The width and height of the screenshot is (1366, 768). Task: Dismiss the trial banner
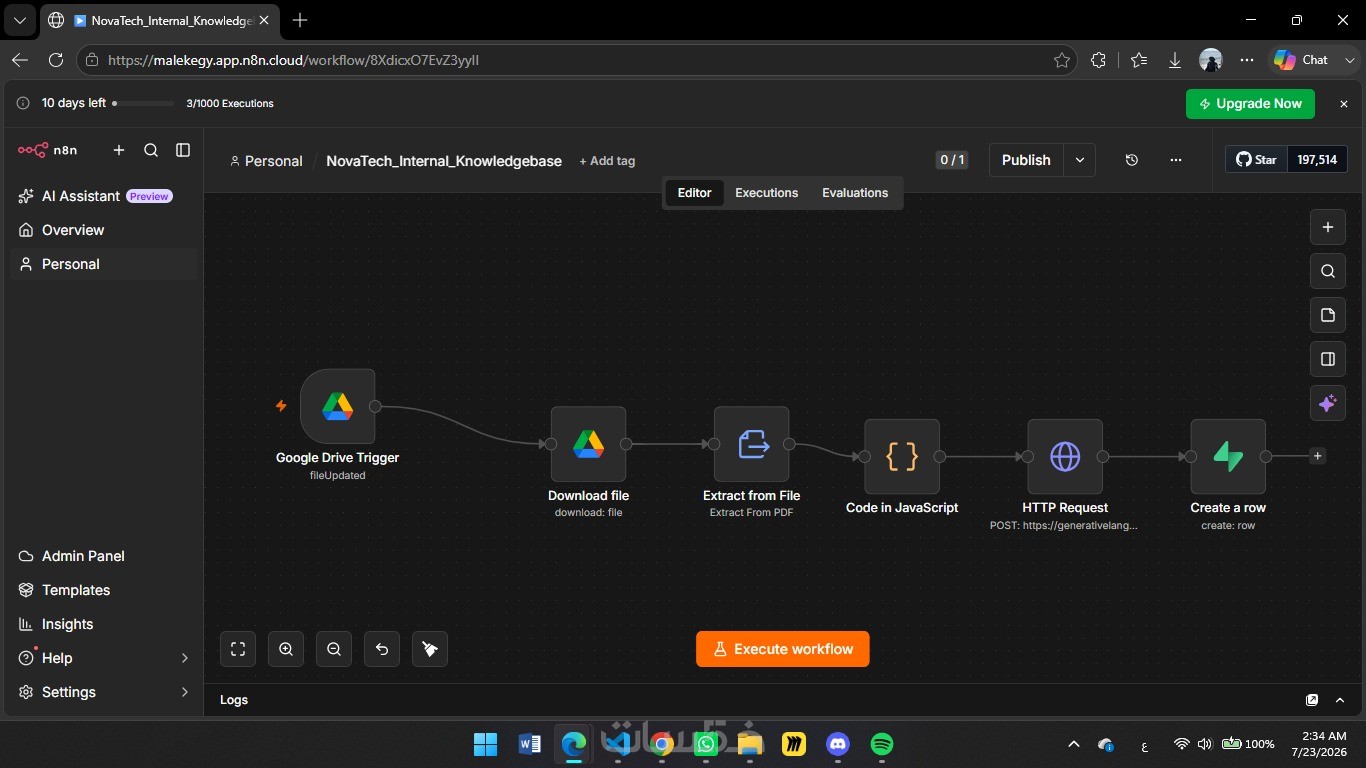click(x=1344, y=104)
